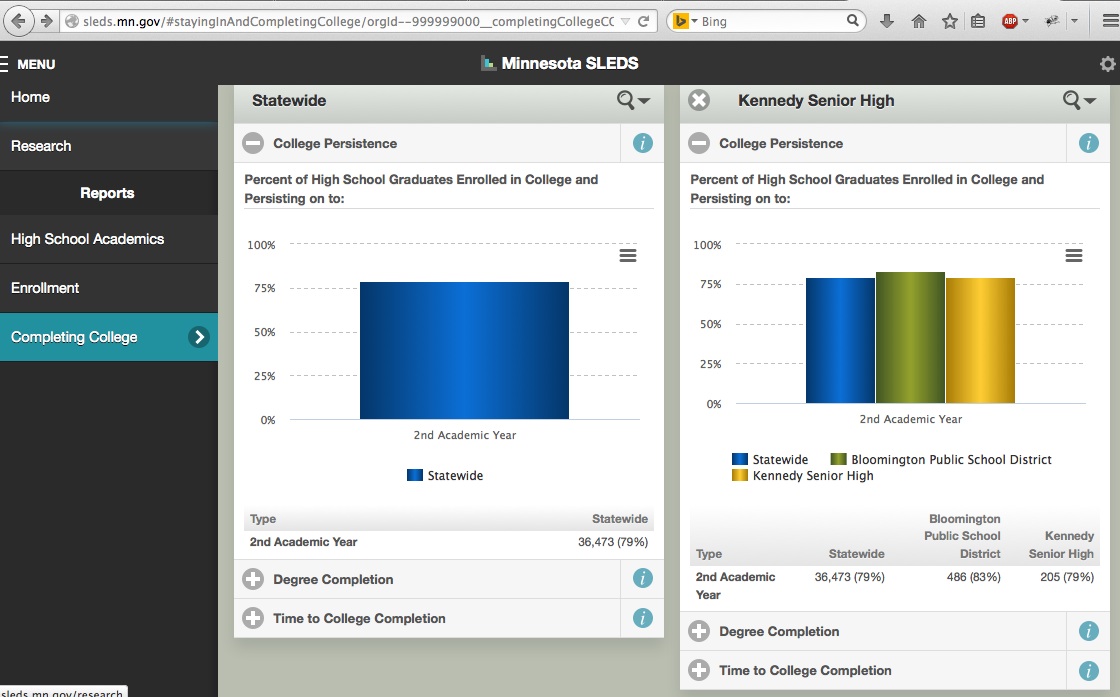Select the 36,473 (79%) Statewide table cell
The image size is (1120, 697).
[x=613, y=542]
